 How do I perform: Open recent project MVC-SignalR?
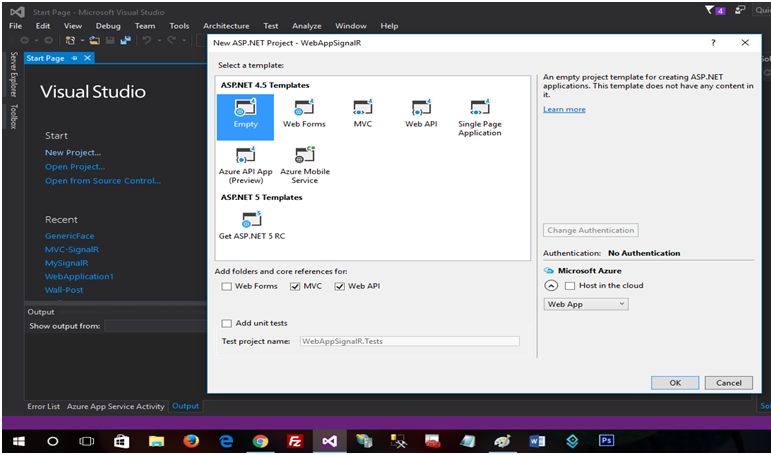point(72,249)
